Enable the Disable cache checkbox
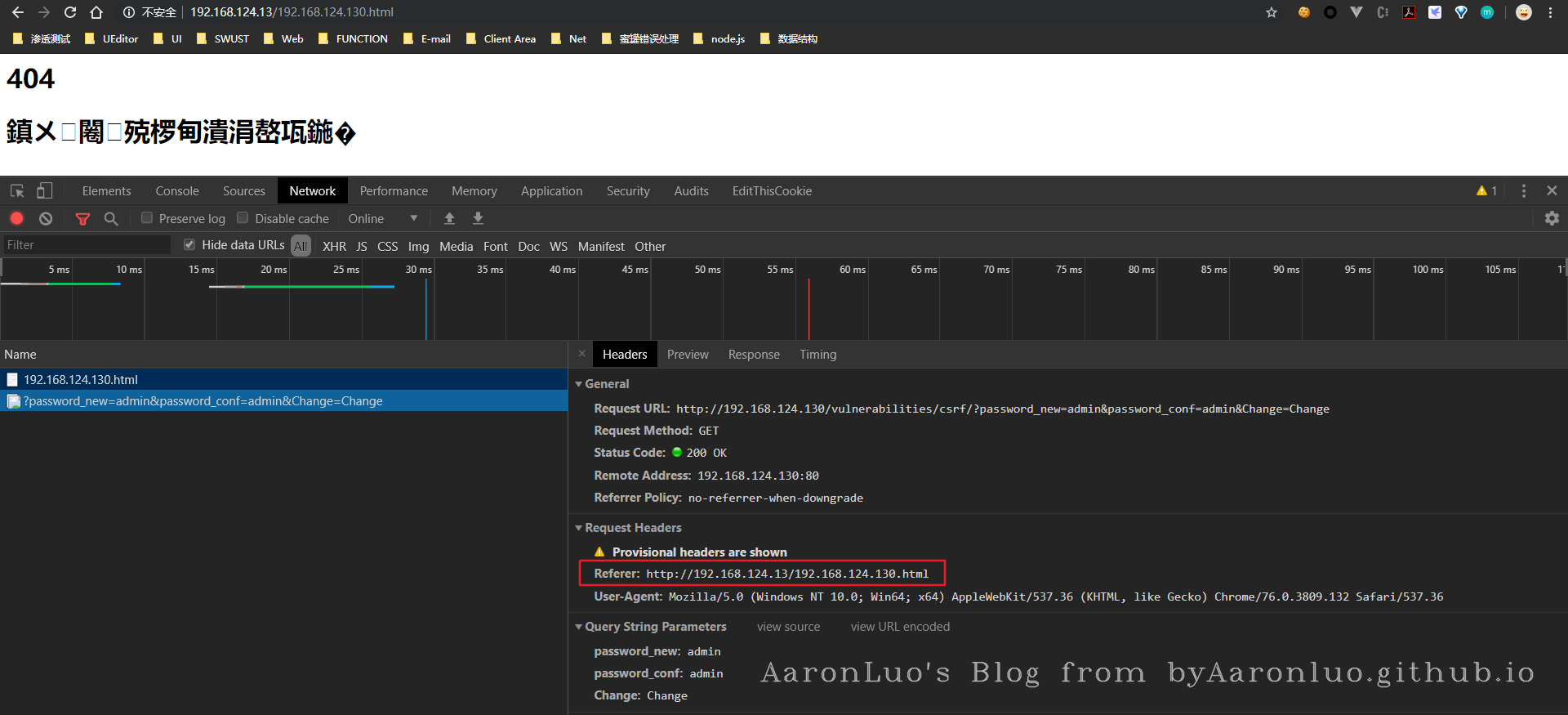 (243, 217)
